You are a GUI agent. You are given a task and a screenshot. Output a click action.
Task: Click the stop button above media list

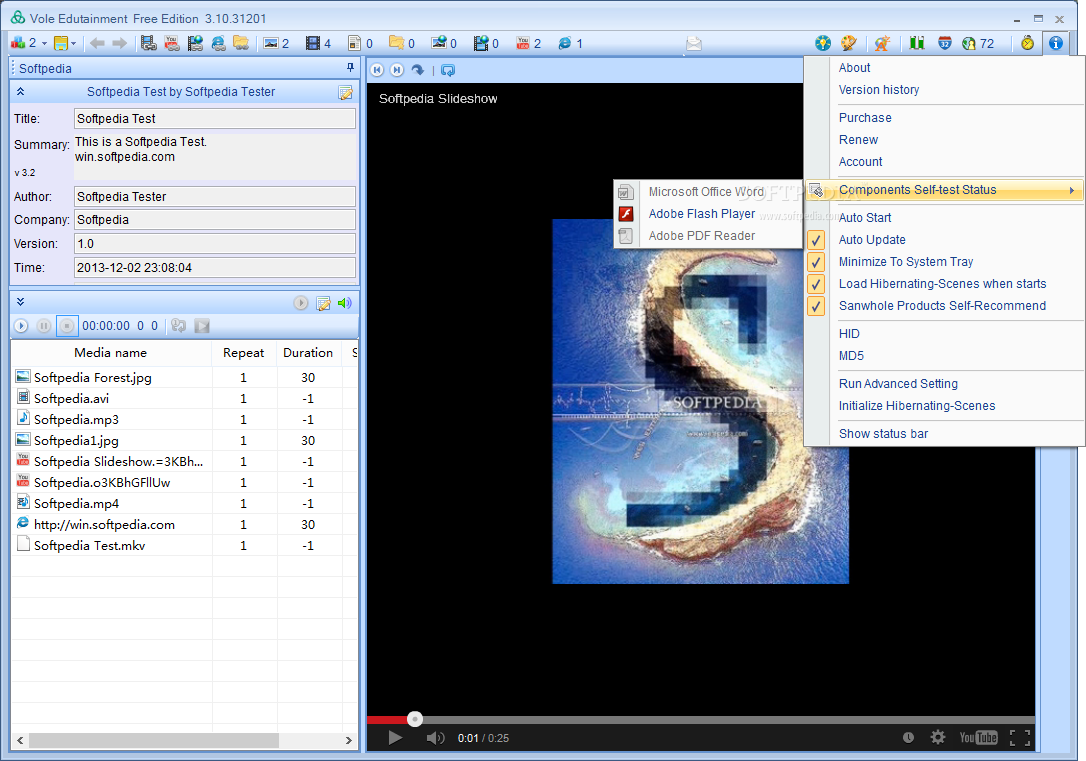[66, 325]
